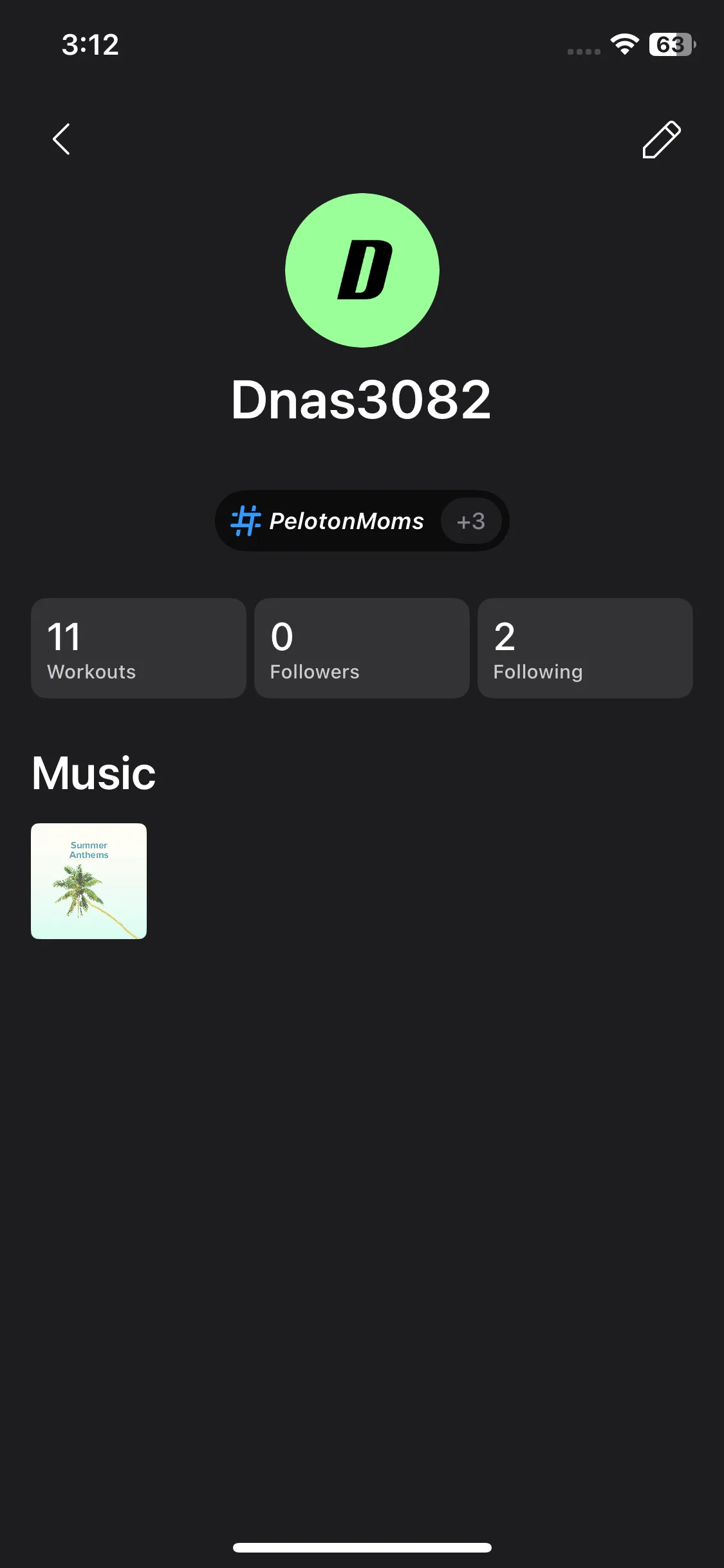Screen dimensions: 724x1568
Task: Select the Summer Anthems playlist title
Action: pyautogui.click(x=89, y=850)
